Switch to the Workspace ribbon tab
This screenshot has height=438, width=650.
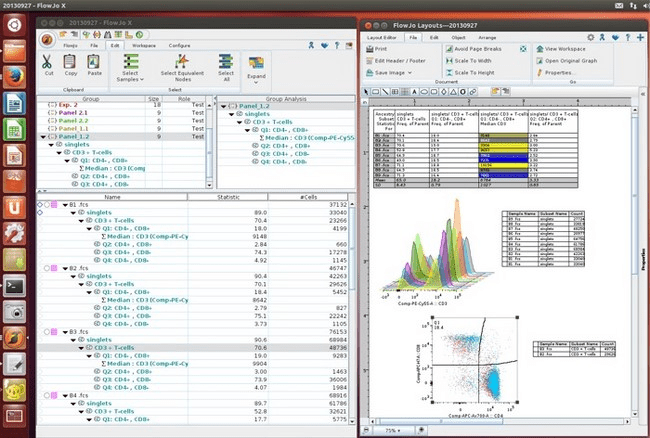point(144,45)
